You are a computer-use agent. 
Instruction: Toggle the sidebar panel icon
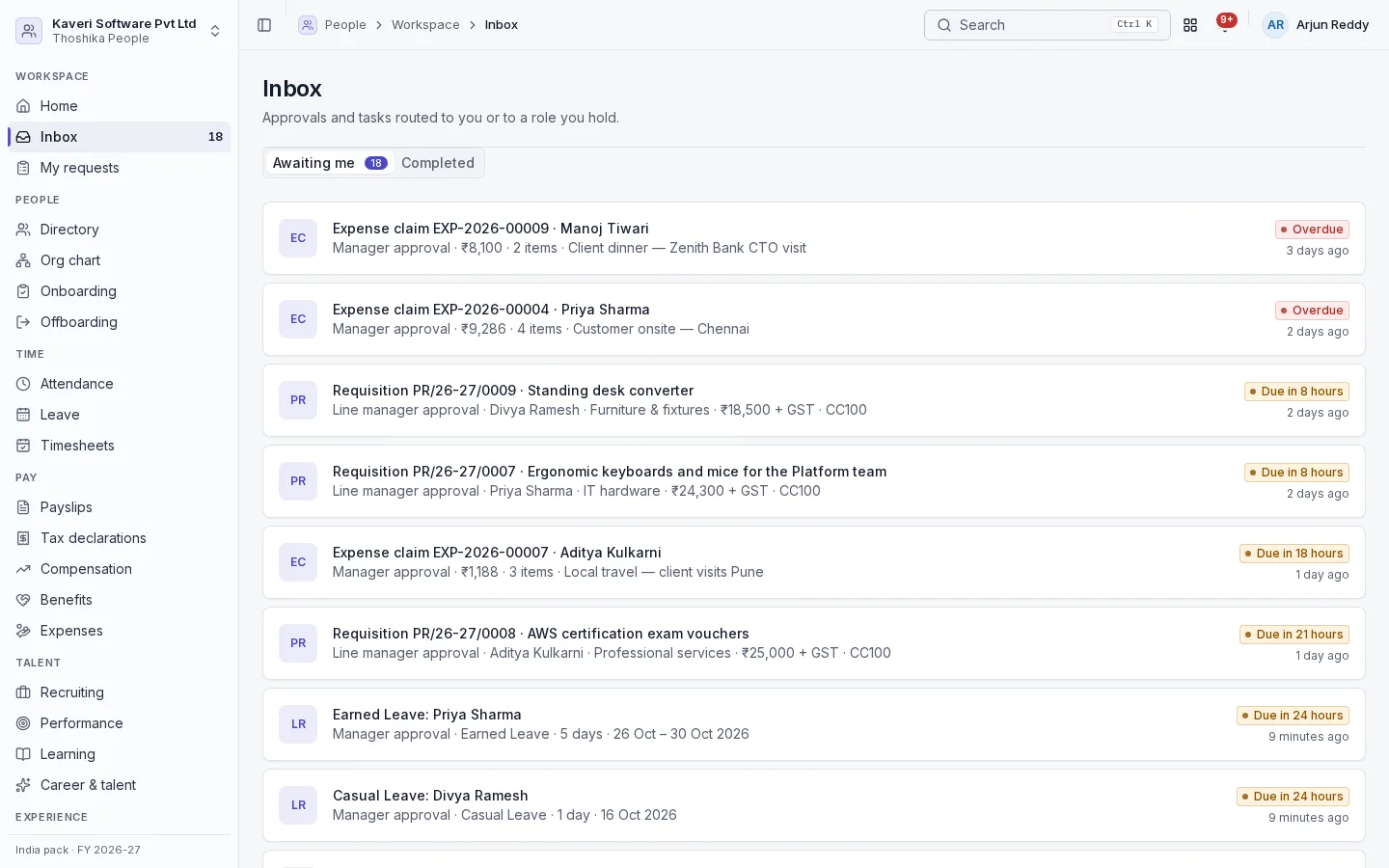point(264,25)
